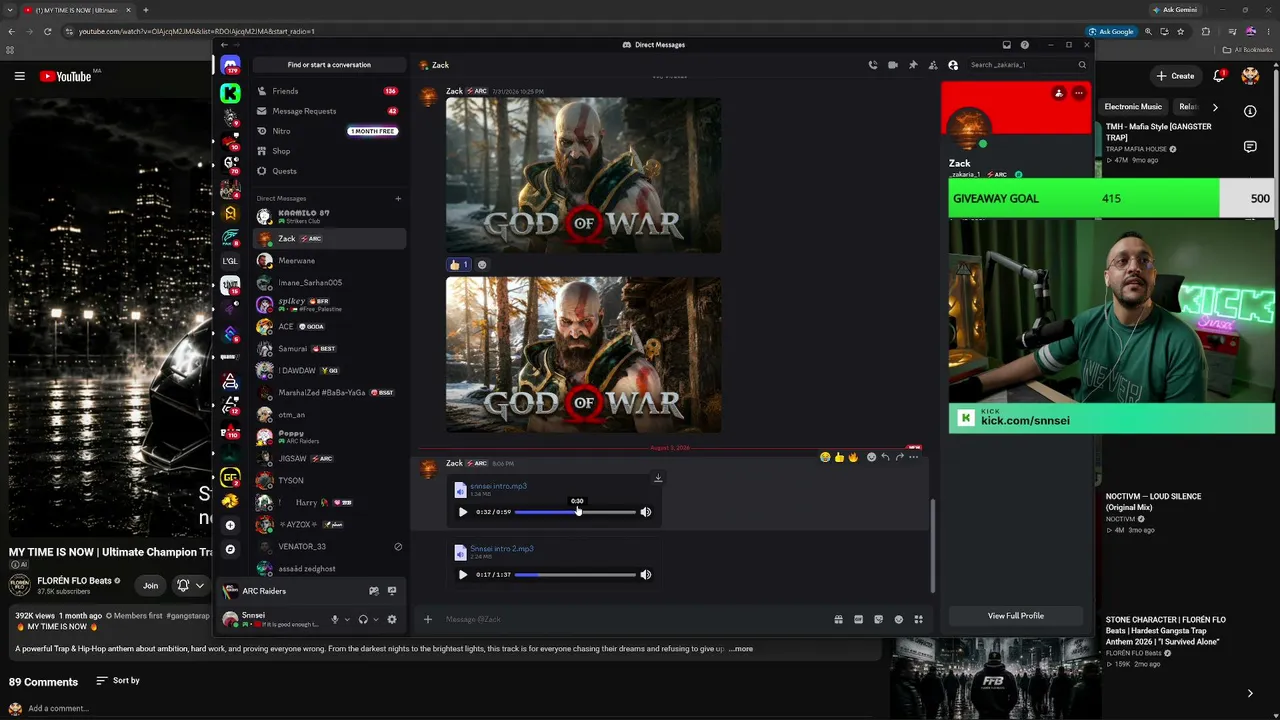Viewport: 1280px width, 720px height.
Task: Click the YouTube Create button
Action: point(1175,76)
